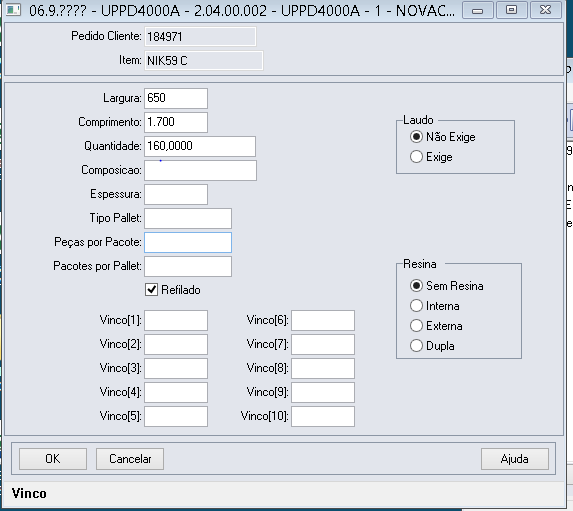Click the Vinco[9] input field

click(323, 392)
